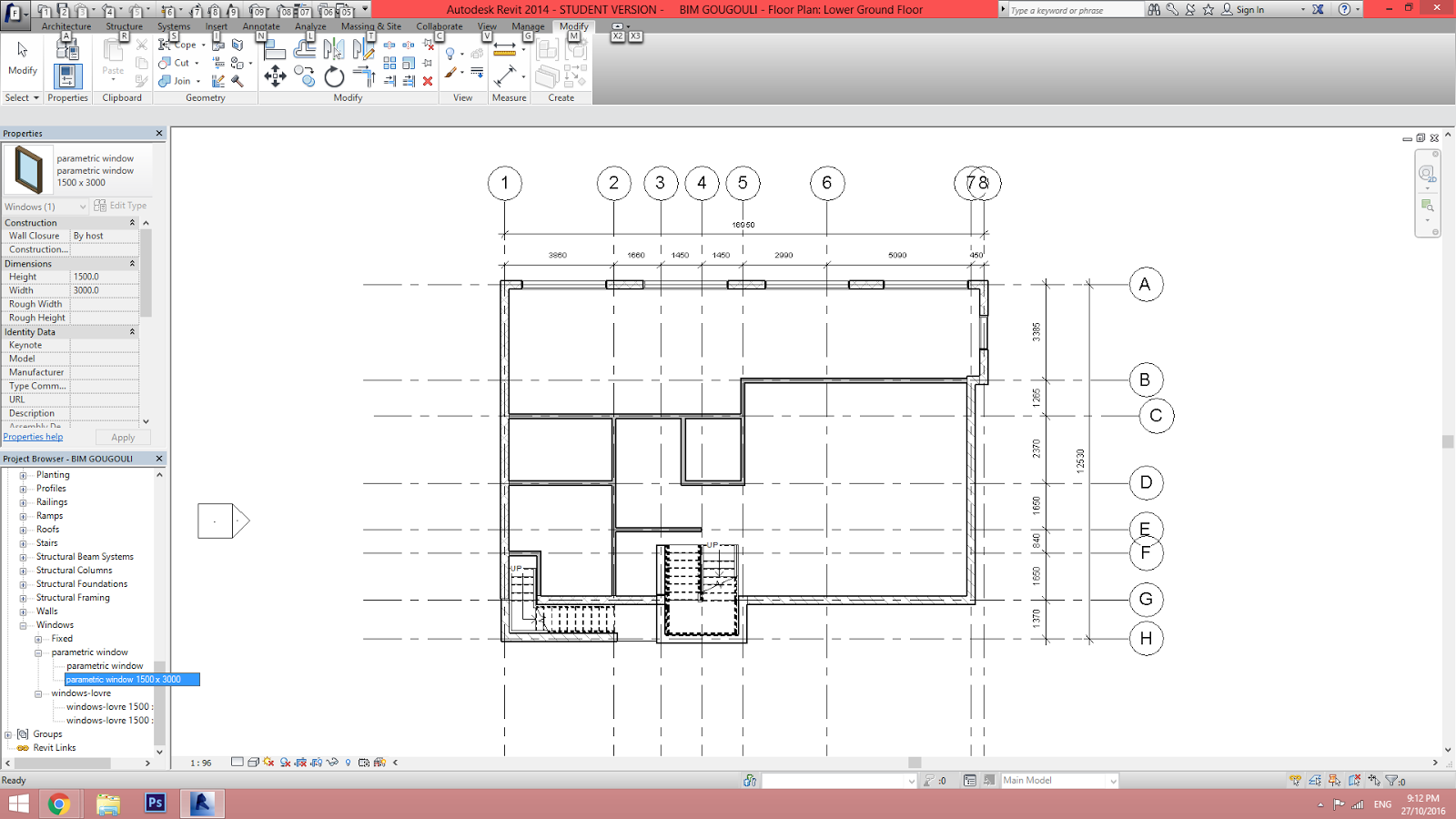The height and width of the screenshot is (819, 1456).
Task: Click the 1 : 96 view scale button
Action: tap(201, 763)
